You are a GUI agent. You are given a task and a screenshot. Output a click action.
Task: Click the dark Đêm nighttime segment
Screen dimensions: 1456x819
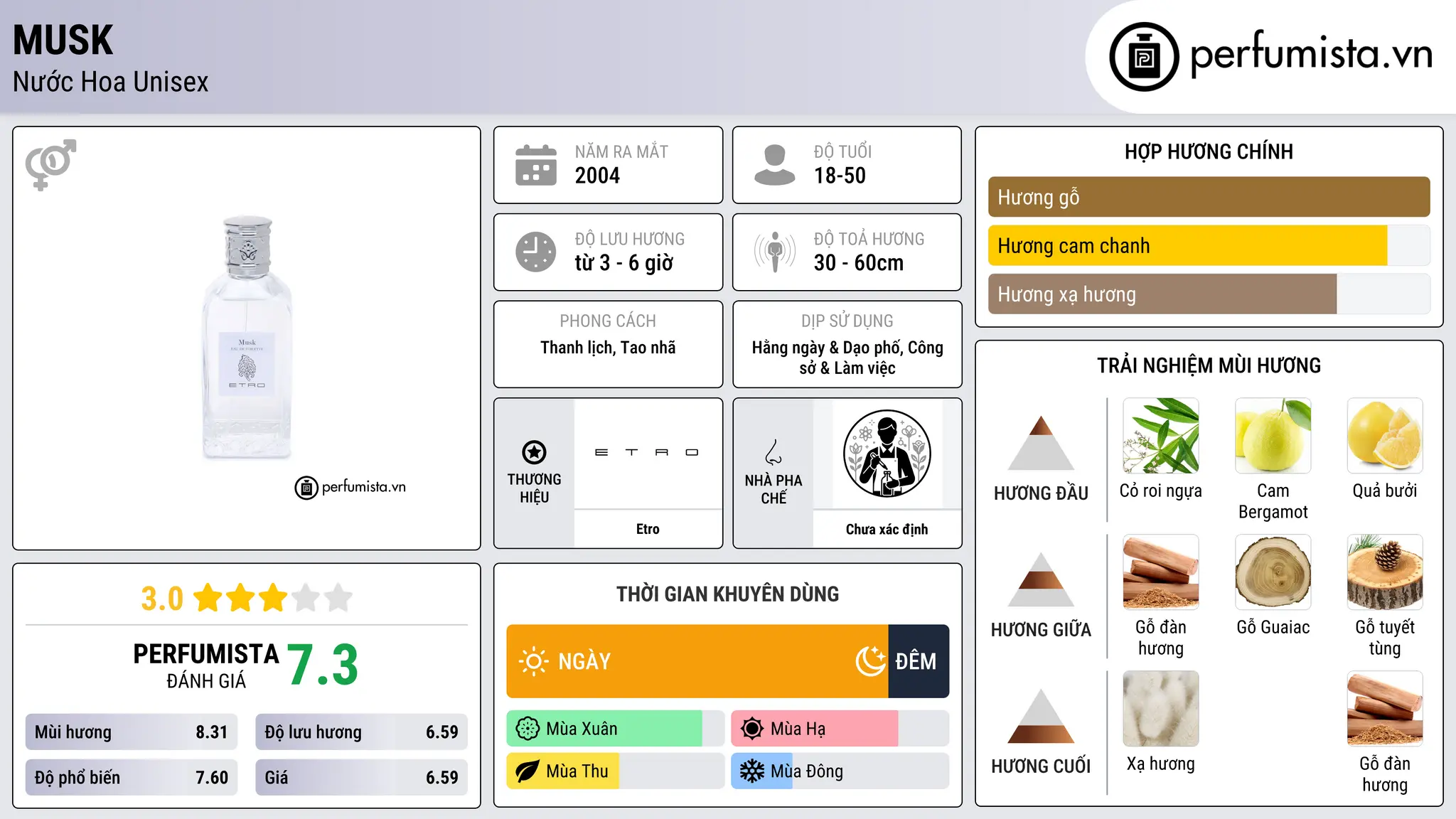(x=919, y=661)
